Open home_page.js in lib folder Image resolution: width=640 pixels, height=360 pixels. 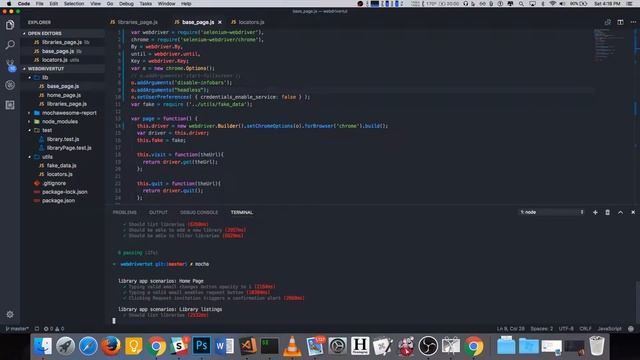pos(64,95)
